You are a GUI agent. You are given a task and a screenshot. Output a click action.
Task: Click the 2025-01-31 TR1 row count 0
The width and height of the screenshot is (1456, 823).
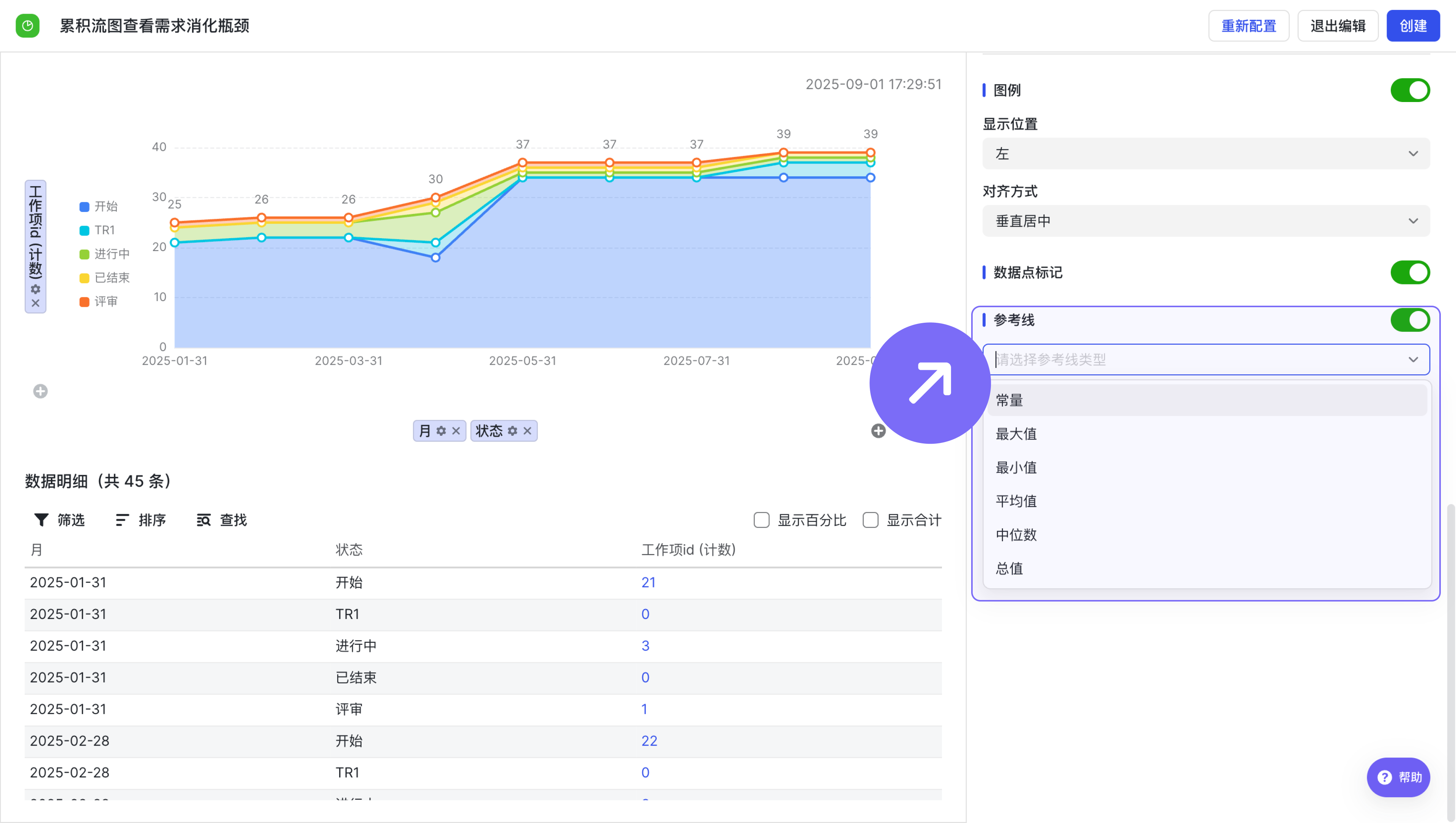click(x=645, y=614)
